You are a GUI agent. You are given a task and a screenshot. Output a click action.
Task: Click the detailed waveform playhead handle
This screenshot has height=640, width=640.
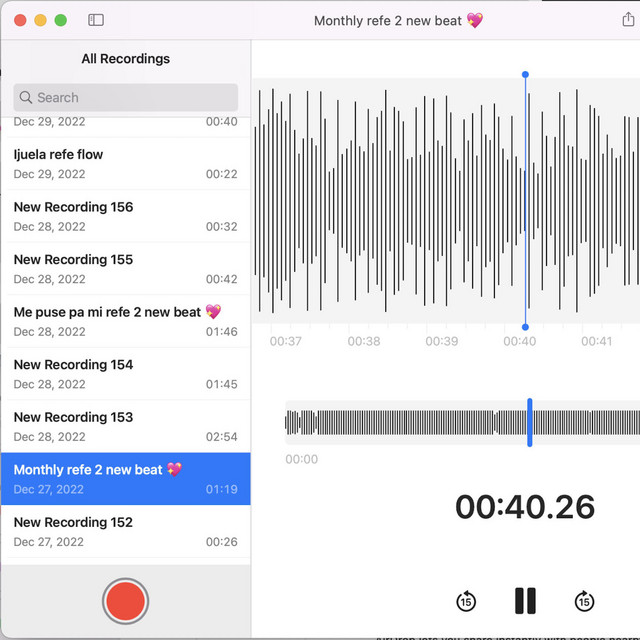pyautogui.click(x=525, y=75)
